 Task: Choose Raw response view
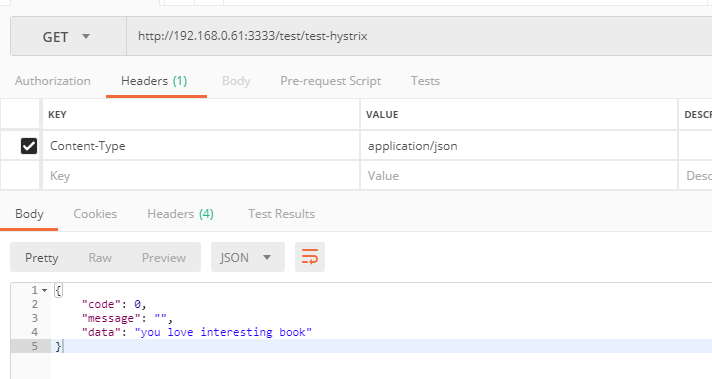(100, 257)
